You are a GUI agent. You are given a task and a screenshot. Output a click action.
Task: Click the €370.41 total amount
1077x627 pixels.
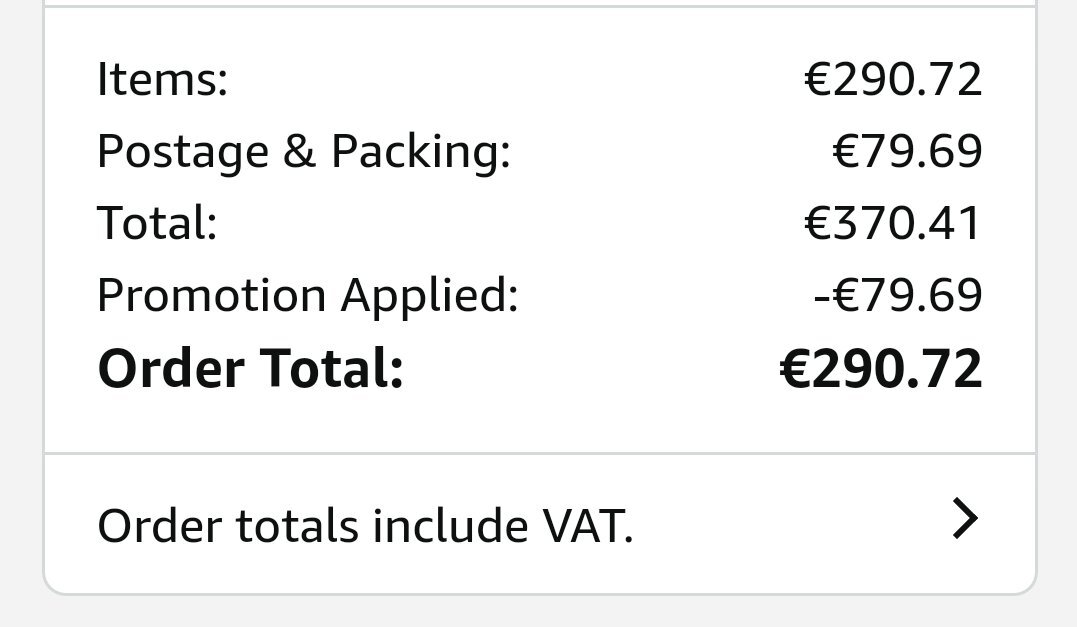[x=893, y=223]
